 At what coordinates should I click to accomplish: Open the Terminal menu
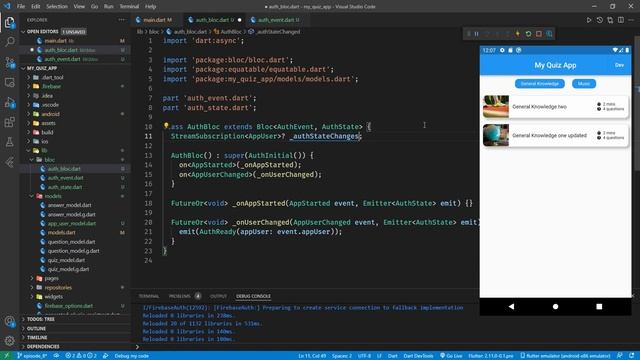(129, 7)
